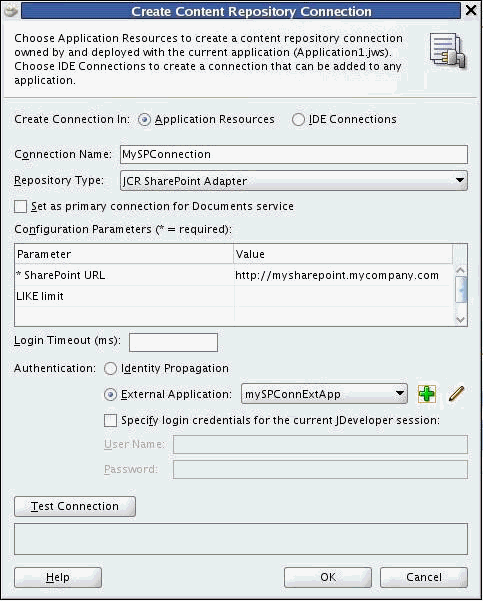Click the Cancel button
Viewport: 483px width, 601px height.
424,577
